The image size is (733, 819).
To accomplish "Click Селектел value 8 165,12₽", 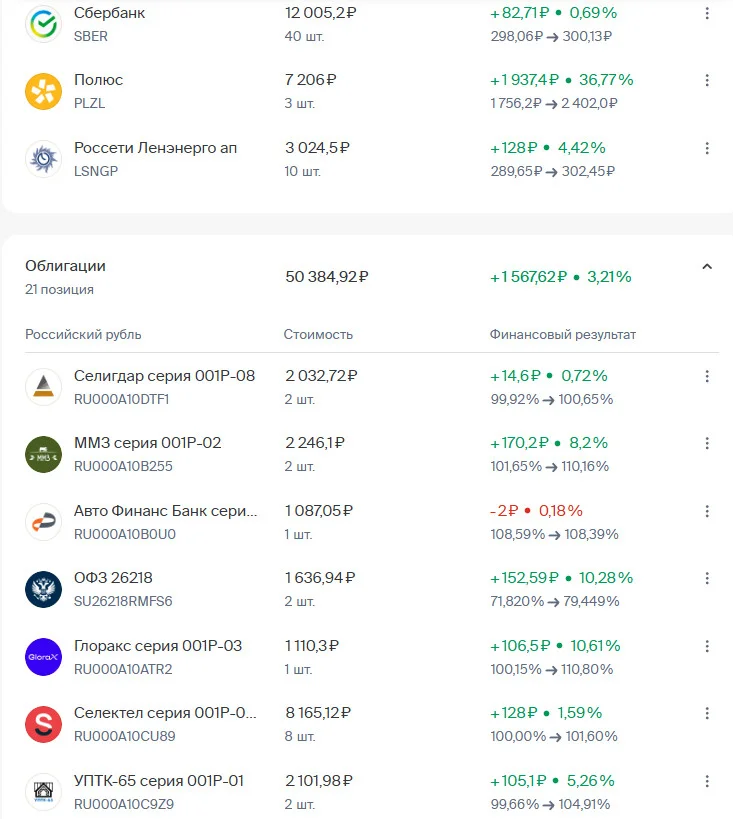I will (318, 713).
